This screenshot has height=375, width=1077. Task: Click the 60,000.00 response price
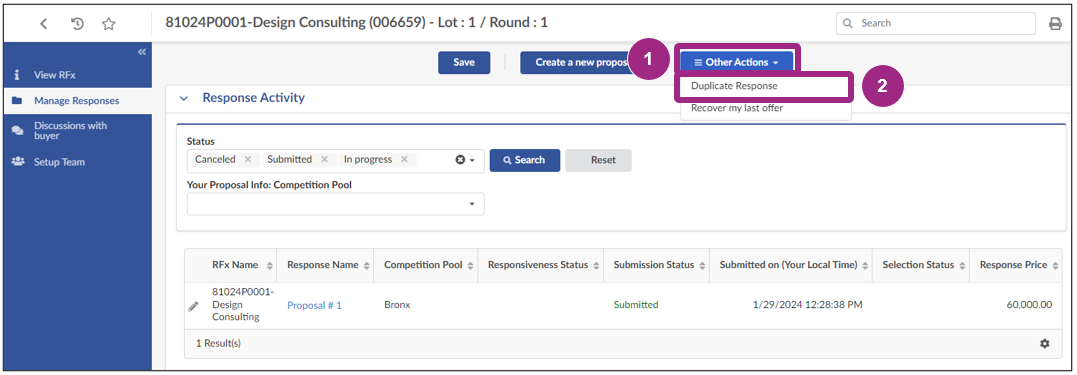(x=1029, y=304)
